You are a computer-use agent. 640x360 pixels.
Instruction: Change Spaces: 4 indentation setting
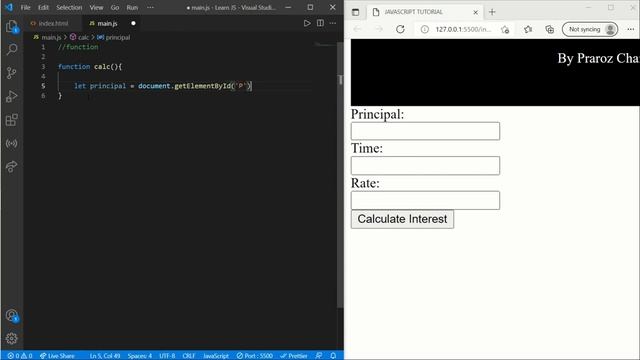pyautogui.click(x=140, y=356)
